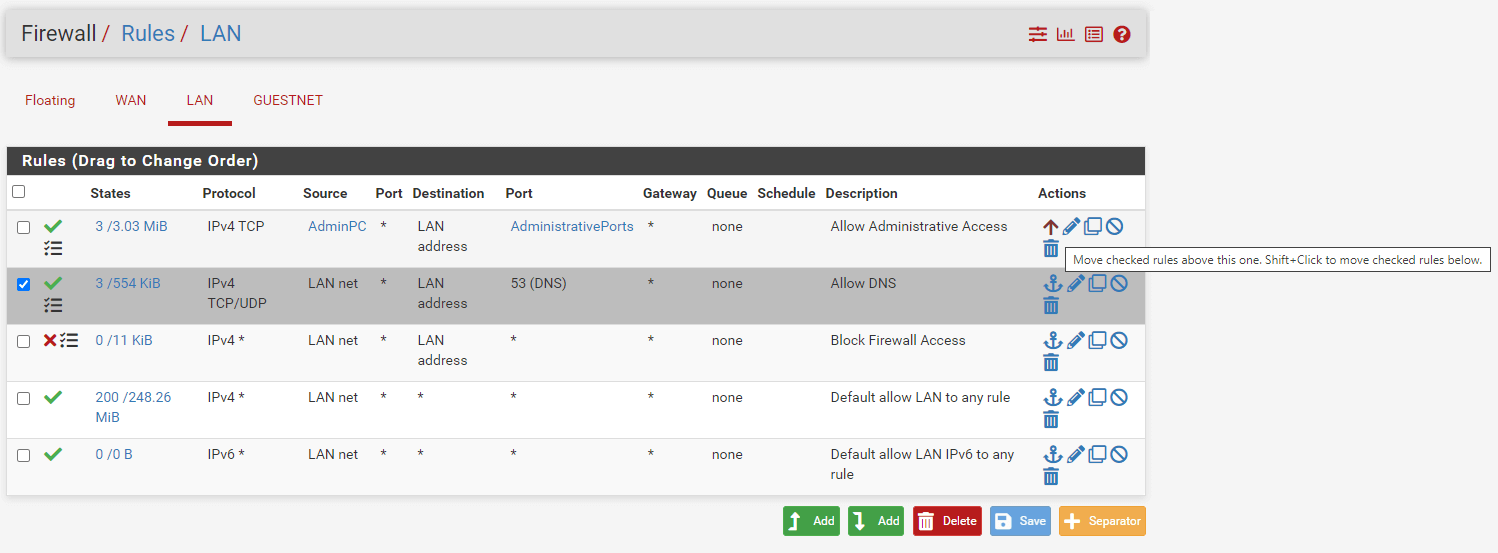Check the Default allow LAN to any rule checkbox
1498x553 pixels.
pos(24,399)
